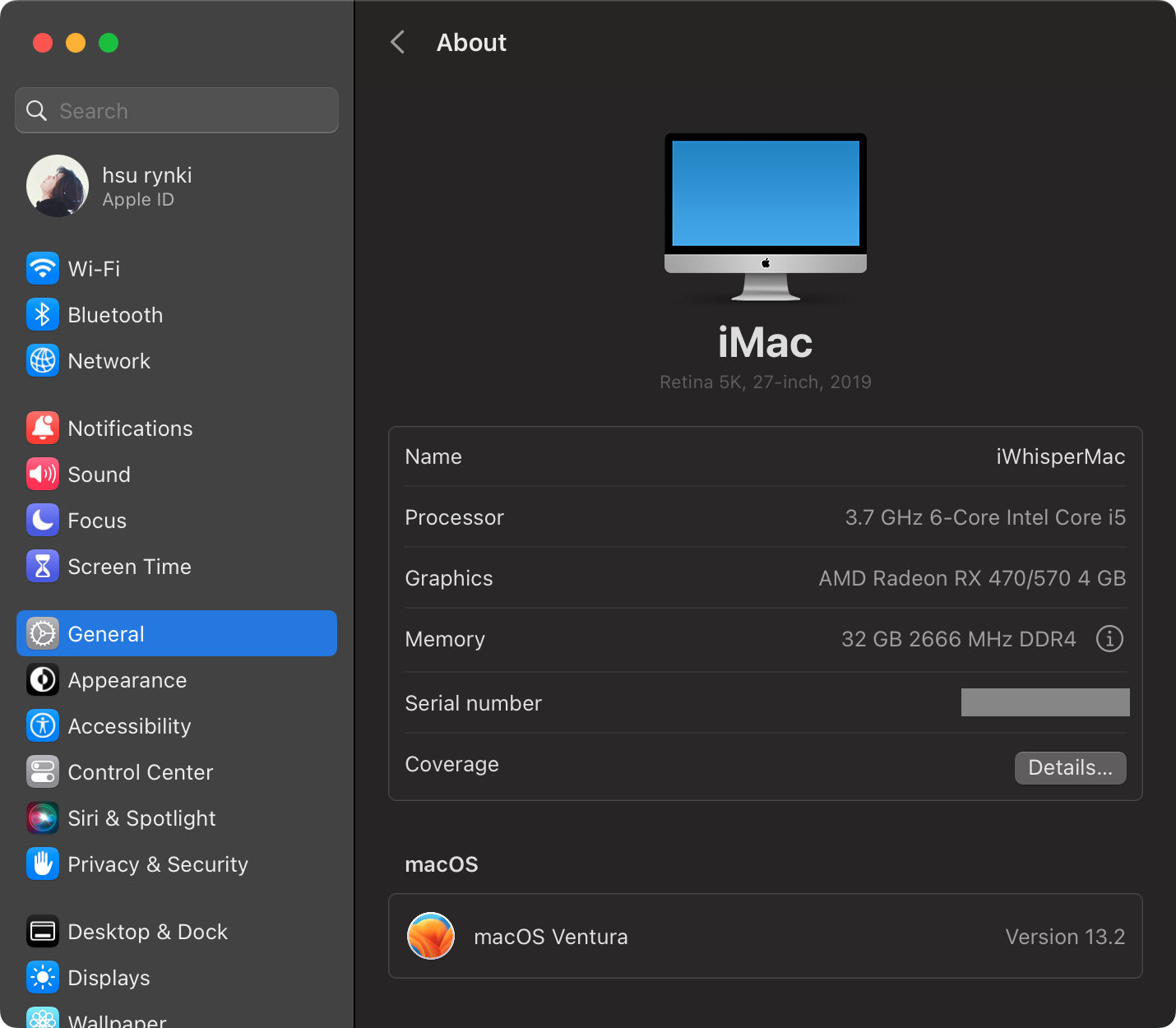Click the Network globe icon
The image size is (1176, 1028).
pos(43,360)
